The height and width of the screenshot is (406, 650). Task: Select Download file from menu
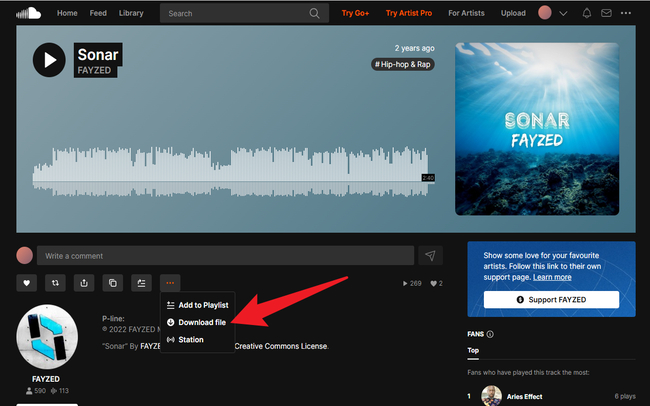[x=197, y=322]
